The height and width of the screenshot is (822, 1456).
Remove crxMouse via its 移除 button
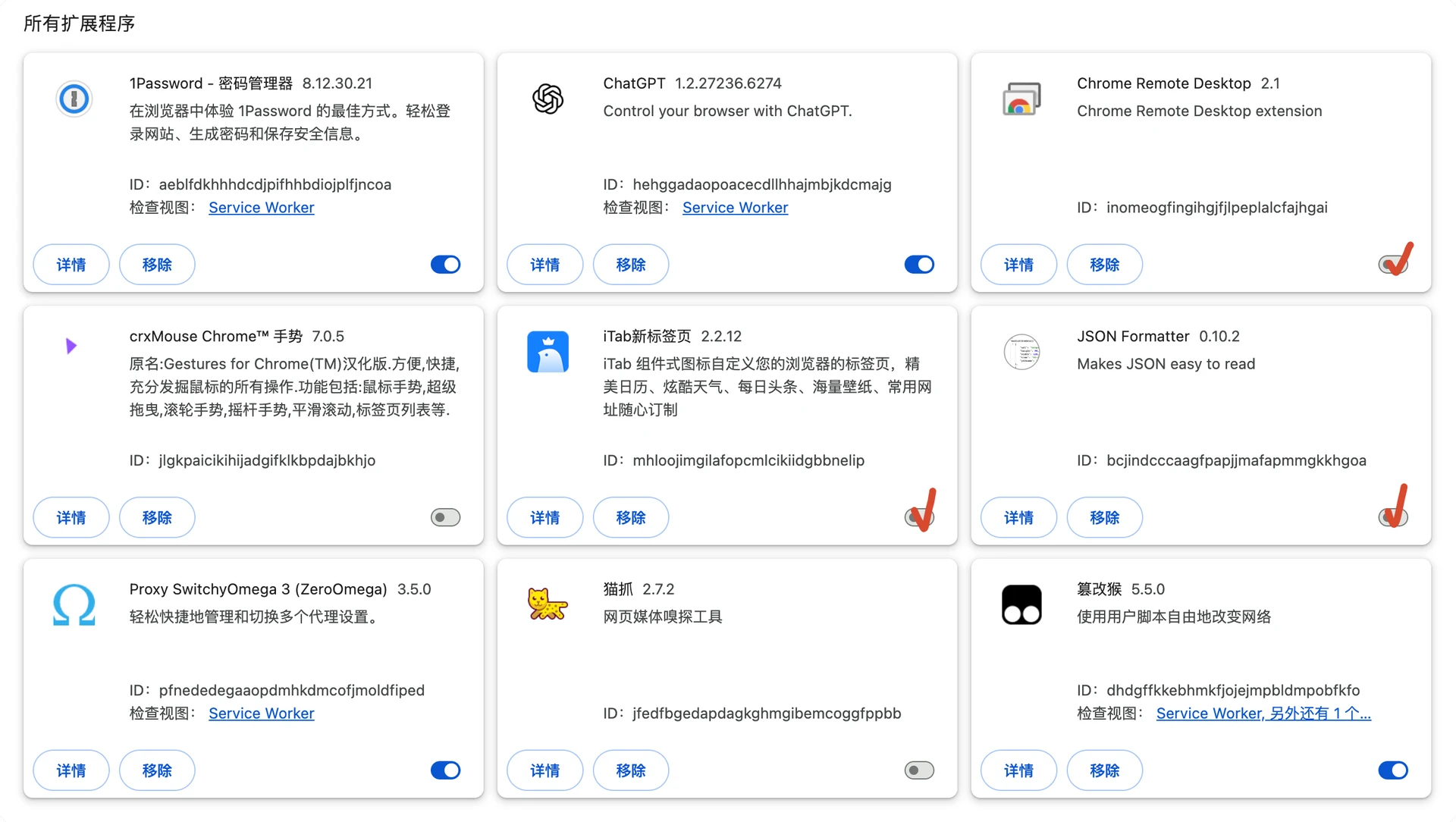pyautogui.click(x=157, y=517)
